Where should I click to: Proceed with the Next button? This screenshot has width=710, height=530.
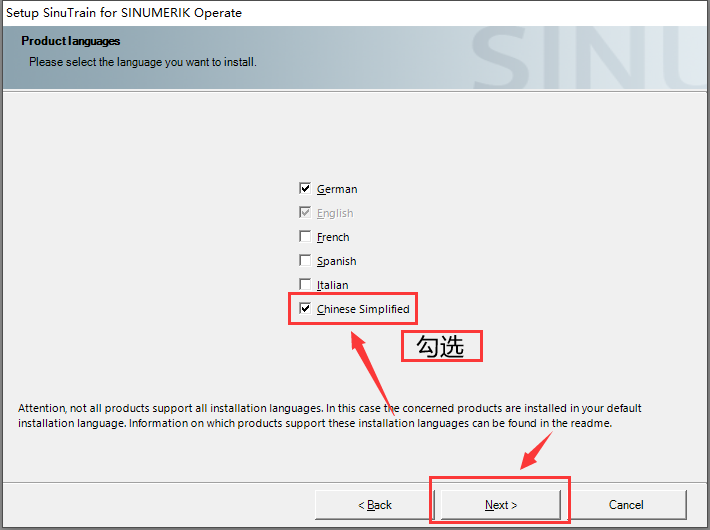click(x=501, y=505)
